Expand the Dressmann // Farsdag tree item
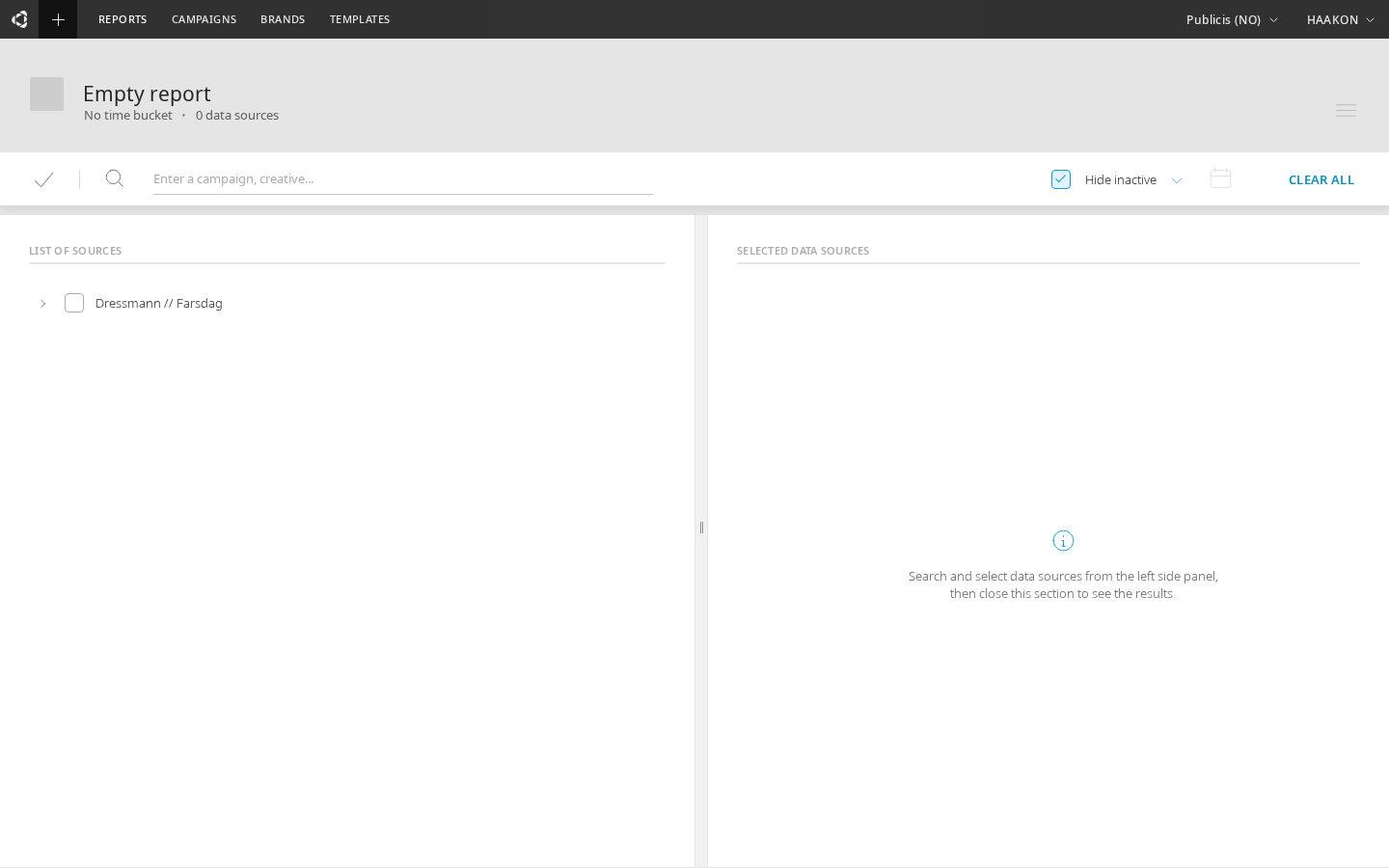Viewport: 1389px width, 868px height. click(x=42, y=303)
